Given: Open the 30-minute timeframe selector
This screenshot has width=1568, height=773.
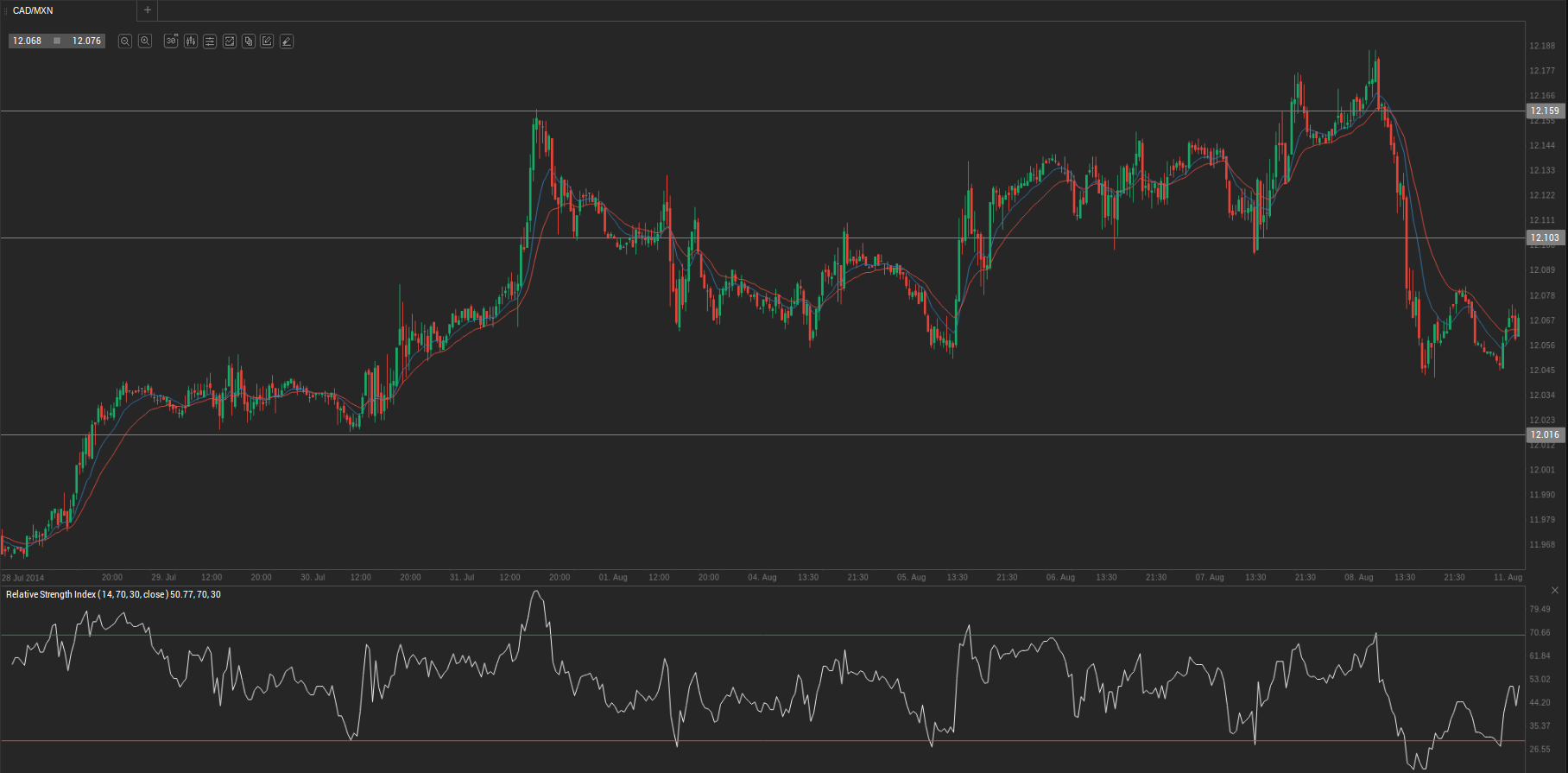Looking at the screenshot, I should [171, 41].
